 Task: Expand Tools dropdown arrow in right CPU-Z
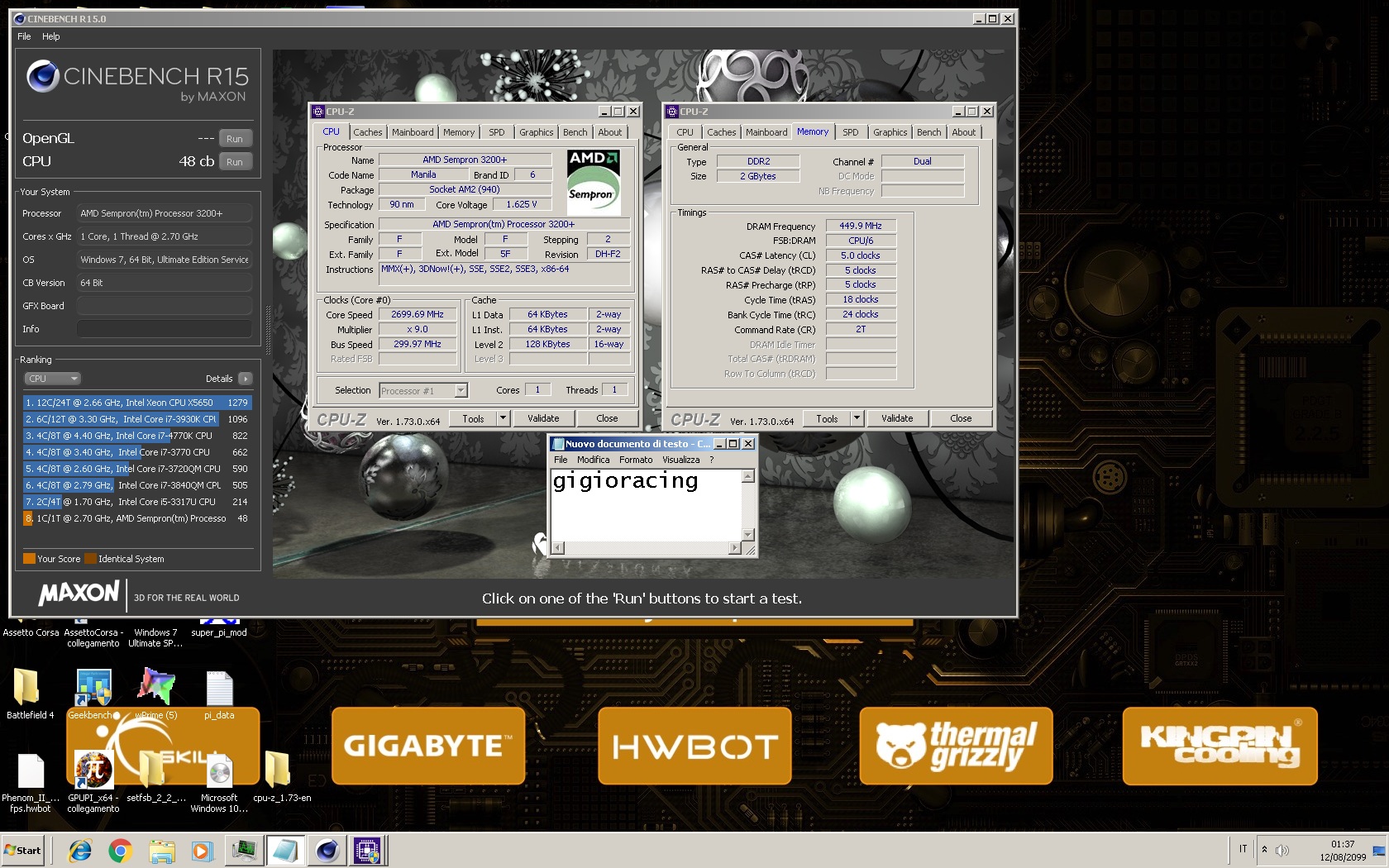[x=857, y=418]
